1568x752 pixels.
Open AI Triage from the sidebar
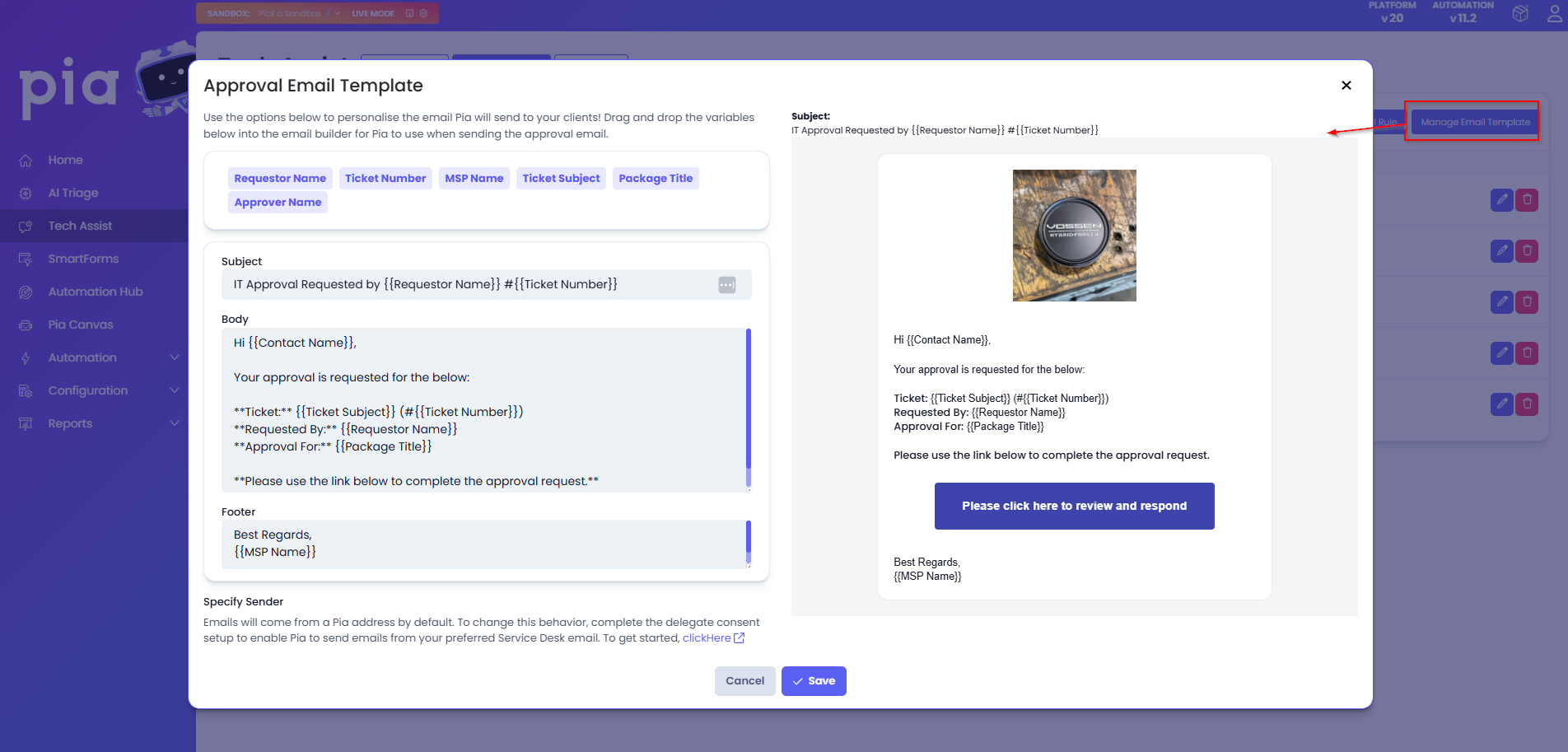(72, 193)
